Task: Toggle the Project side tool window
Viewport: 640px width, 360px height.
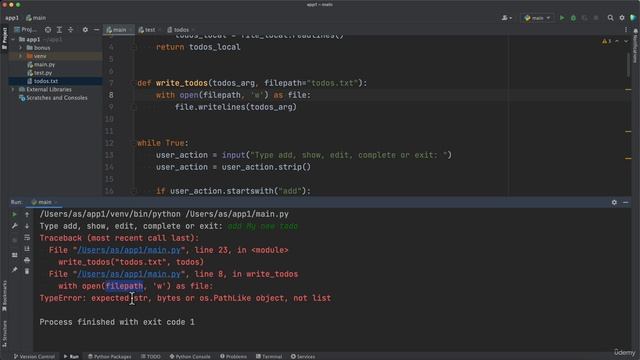Action: [x=4, y=38]
